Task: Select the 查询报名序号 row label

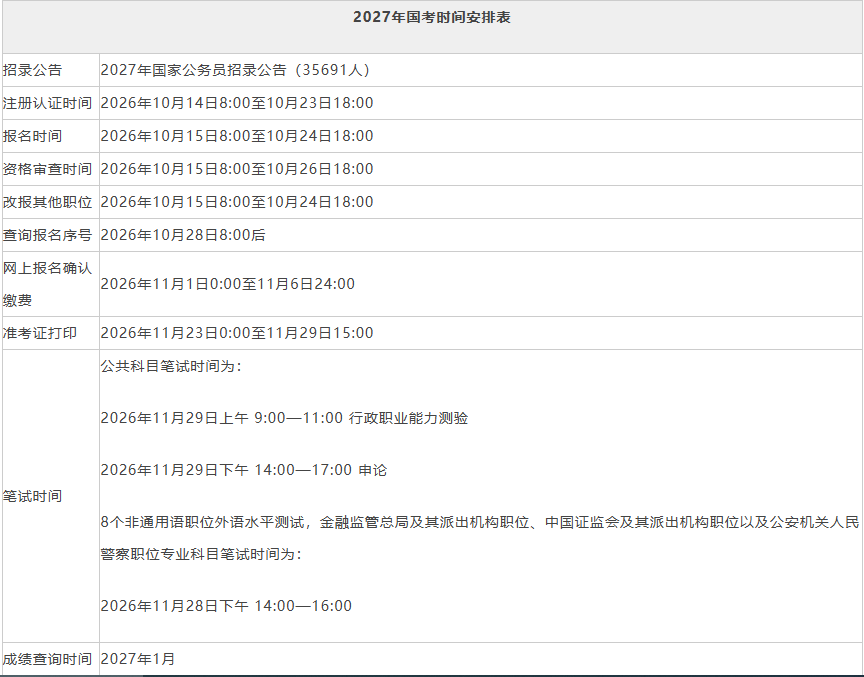Action: [x=47, y=235]
